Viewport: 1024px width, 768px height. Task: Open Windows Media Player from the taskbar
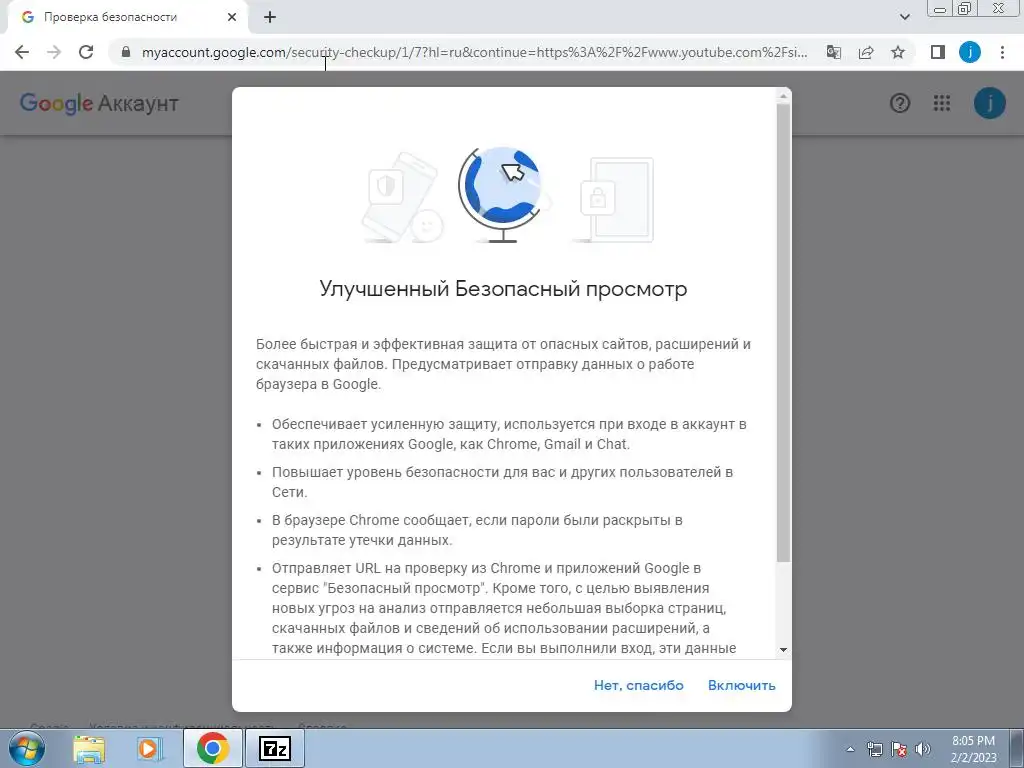[150, 749]
